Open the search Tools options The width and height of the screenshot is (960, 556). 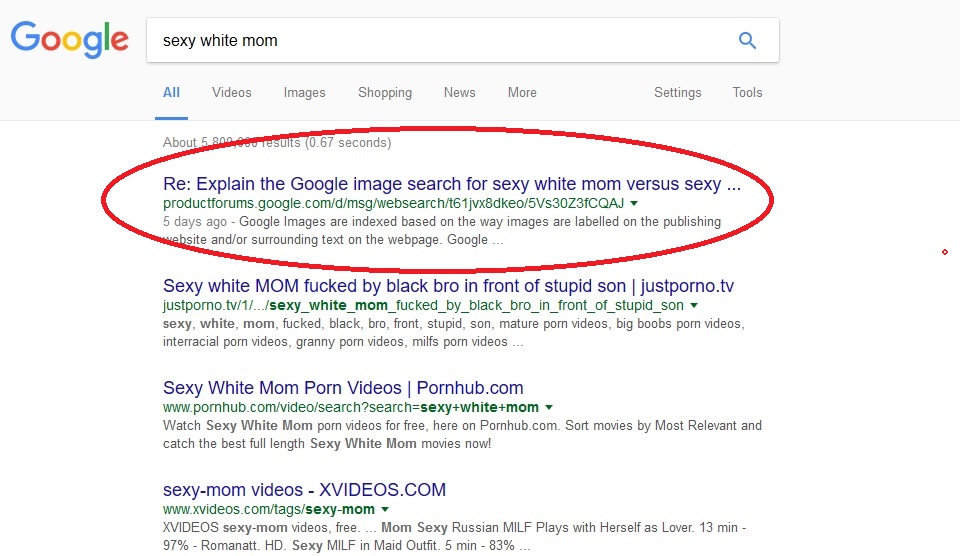coord(747,92)
